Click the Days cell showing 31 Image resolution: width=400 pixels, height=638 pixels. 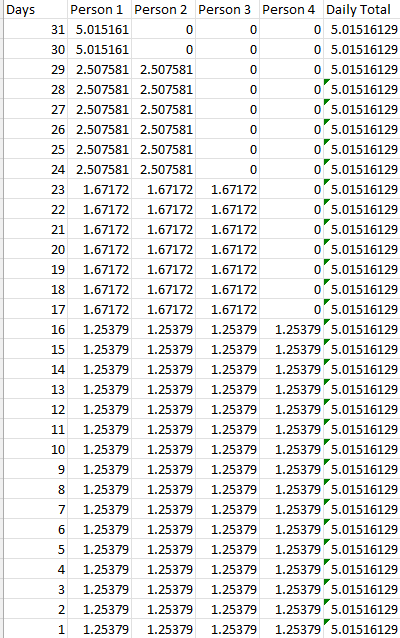click(x=35, y=29)
